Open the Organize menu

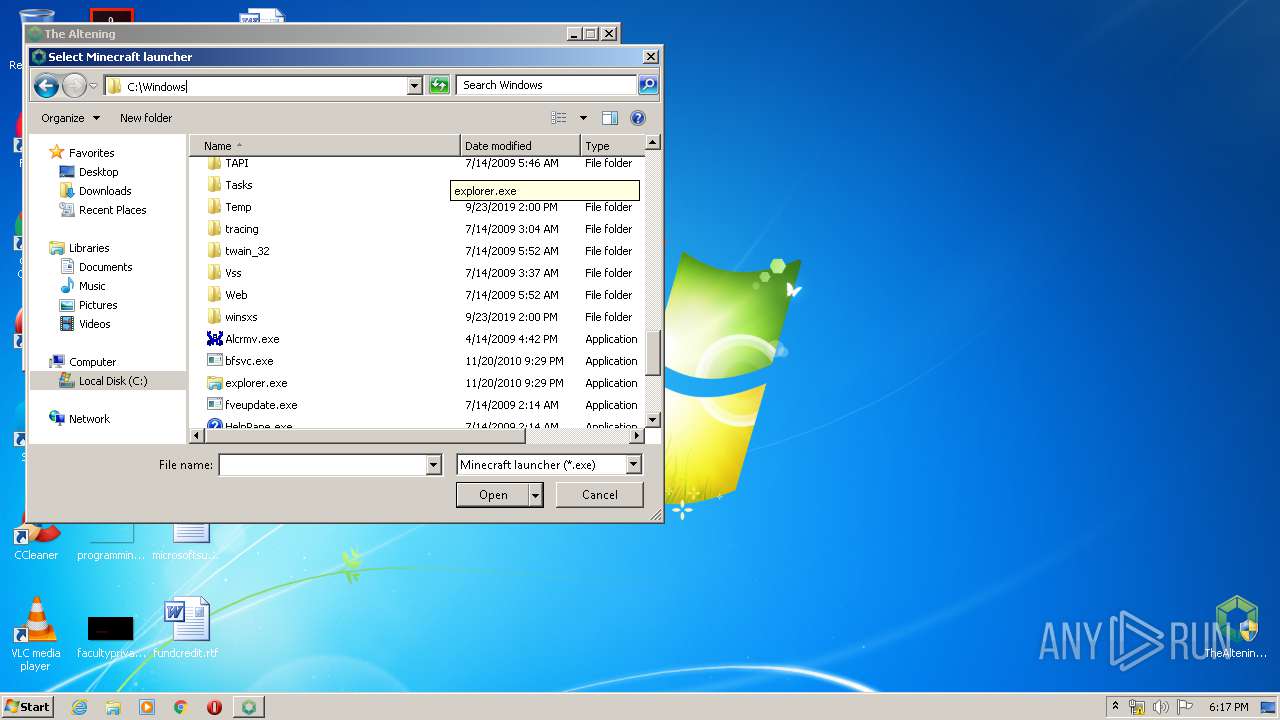tap(70, 118)
